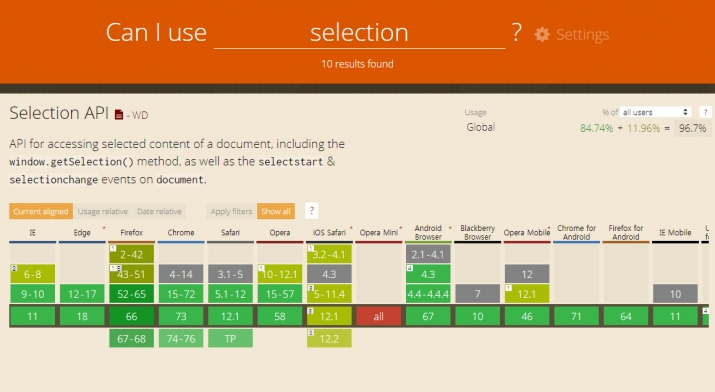Select the Chrome 4-14 cell
Screen dimensions: 715x392
181,274
